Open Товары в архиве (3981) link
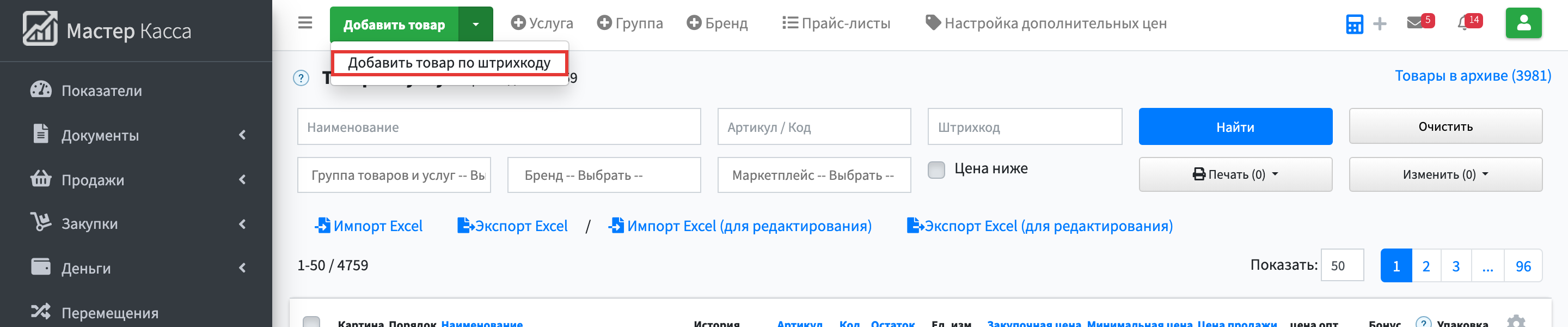The image size is (1568, 327). coord(1472,76)
